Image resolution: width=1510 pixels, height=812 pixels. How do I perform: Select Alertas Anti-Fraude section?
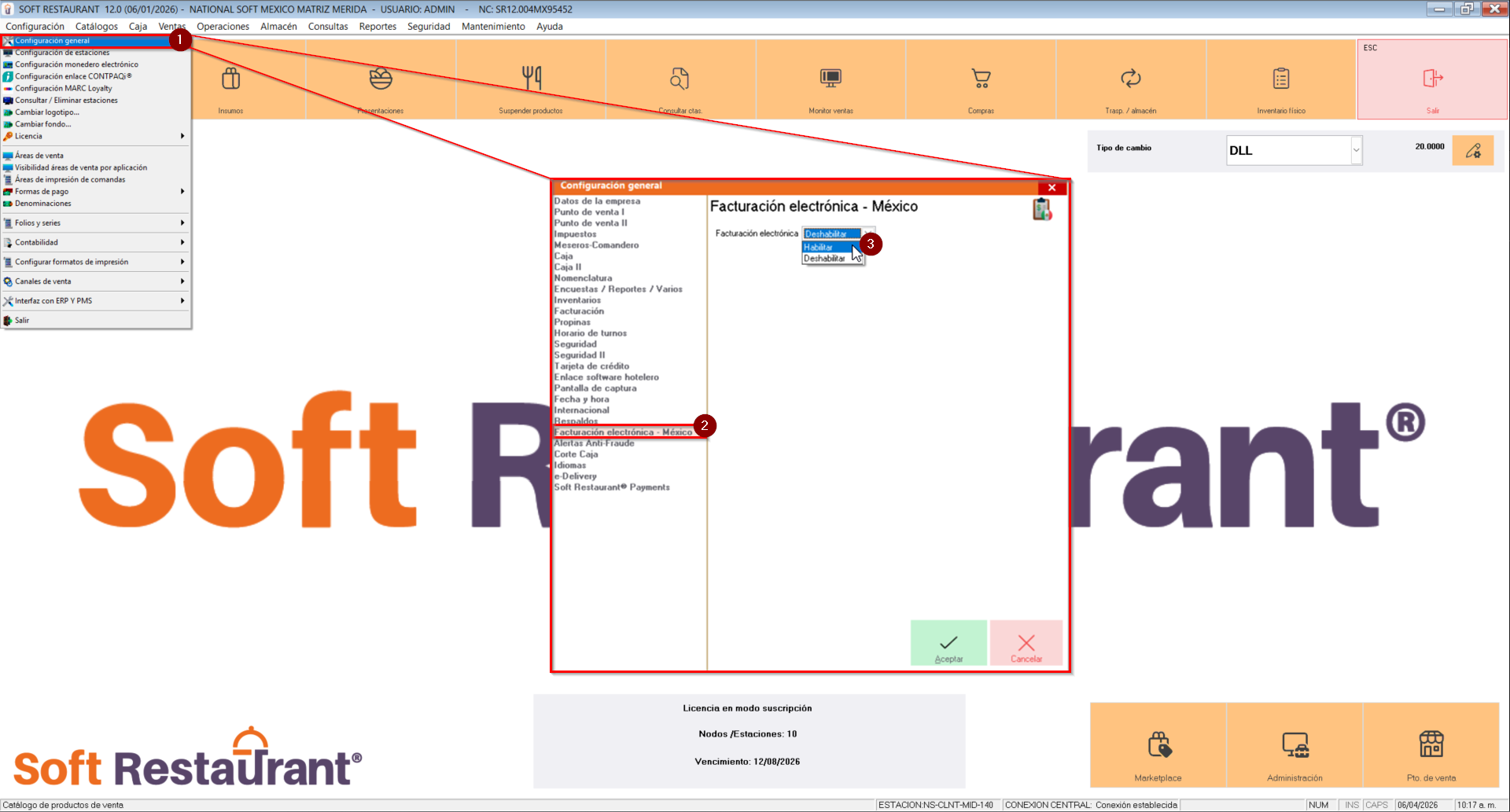(594, 443)
